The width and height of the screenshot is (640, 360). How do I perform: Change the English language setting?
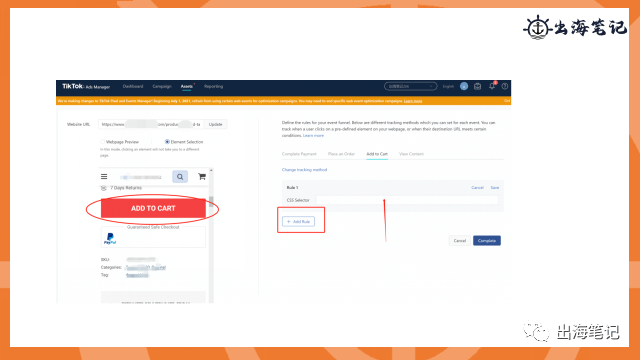(x=448, y=87)
